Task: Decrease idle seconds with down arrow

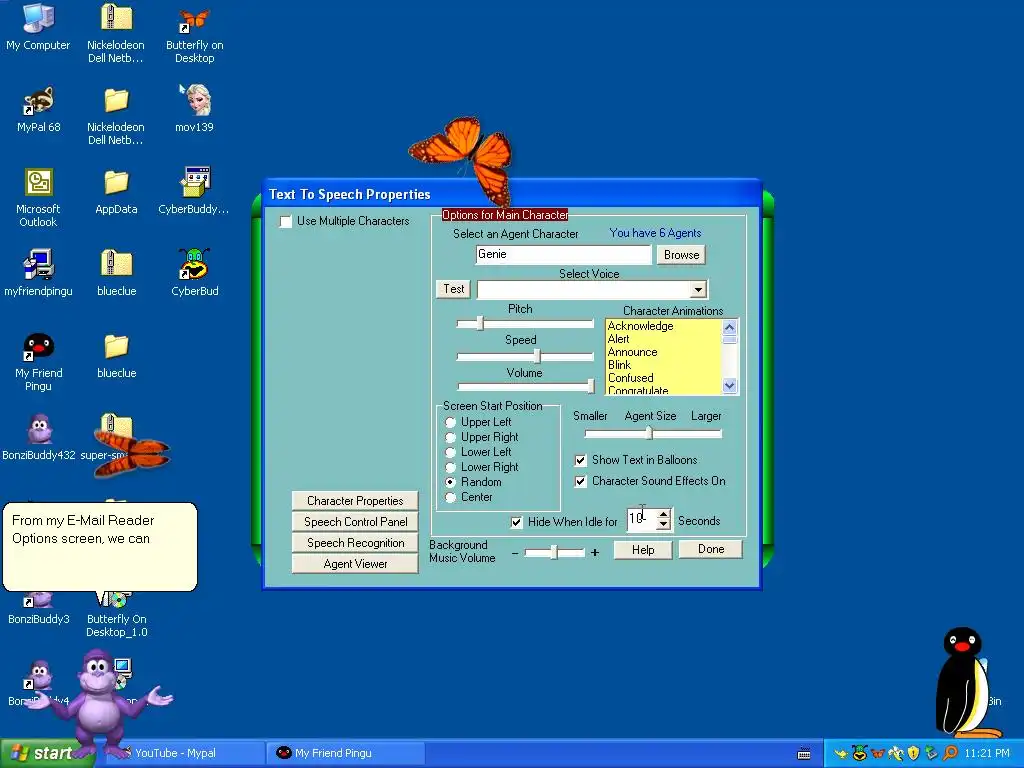Action: point(664,525)
